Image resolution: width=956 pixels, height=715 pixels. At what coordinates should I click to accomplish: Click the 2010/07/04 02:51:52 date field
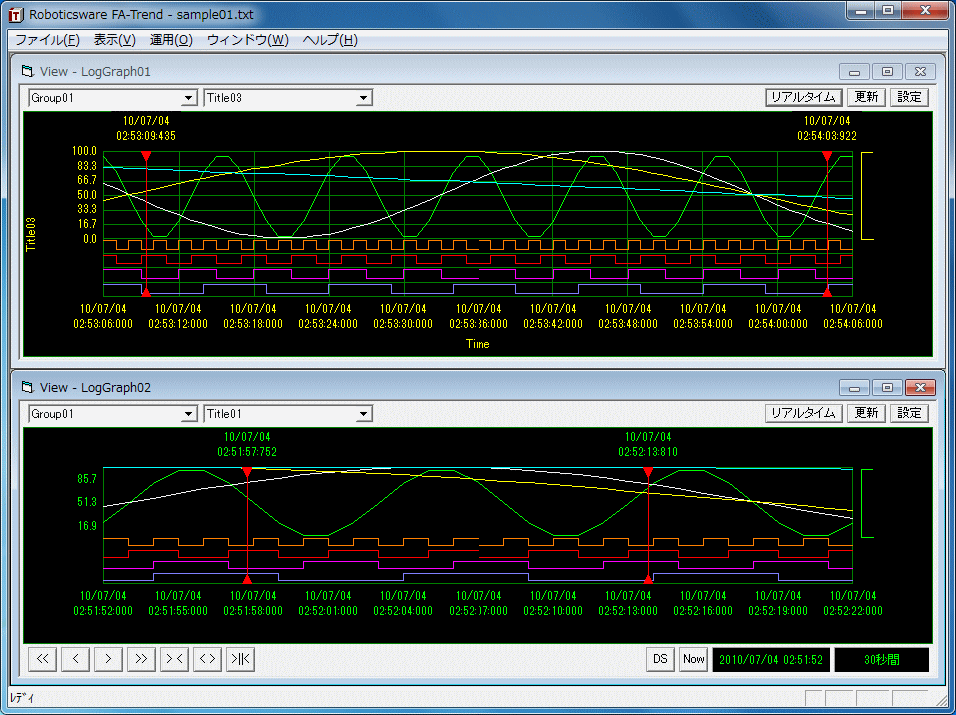click(x=771, y=660)
